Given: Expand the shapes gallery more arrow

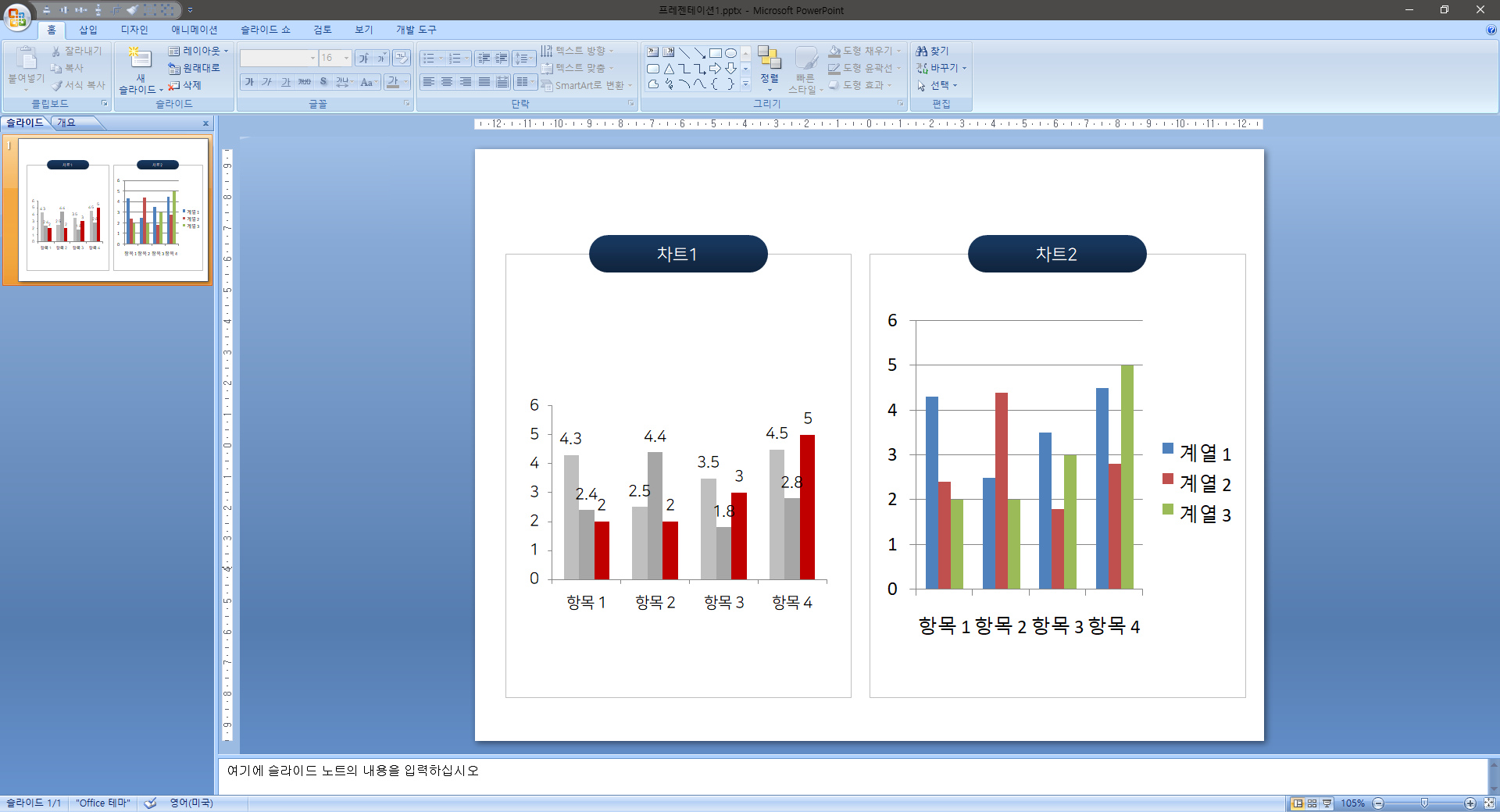Looking at the screenshot, I should tap(745, 84).
